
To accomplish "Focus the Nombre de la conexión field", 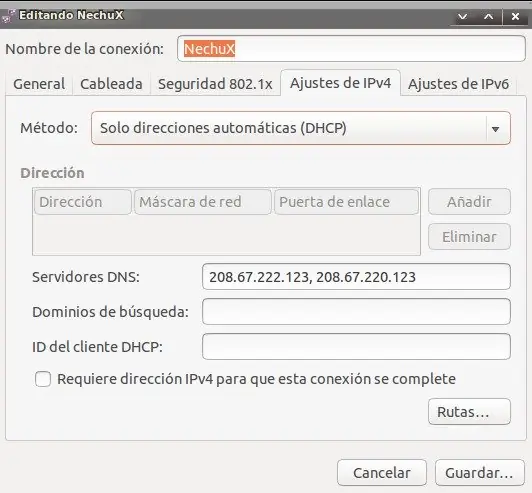I will (351, 49).
